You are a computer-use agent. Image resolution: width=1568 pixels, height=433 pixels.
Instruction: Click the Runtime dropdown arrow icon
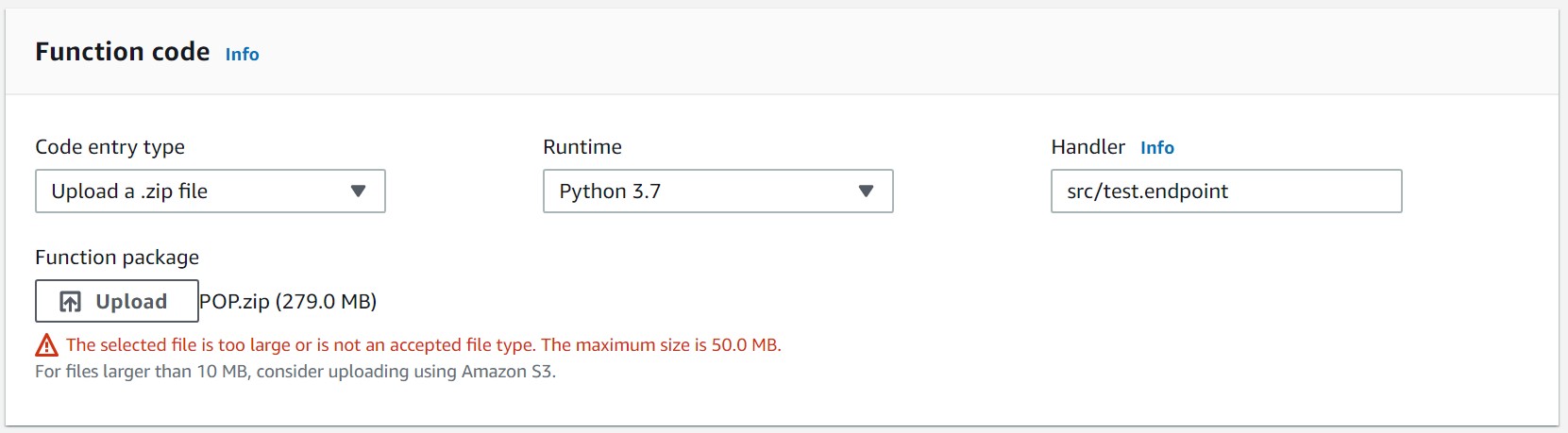tap(866, 192)
